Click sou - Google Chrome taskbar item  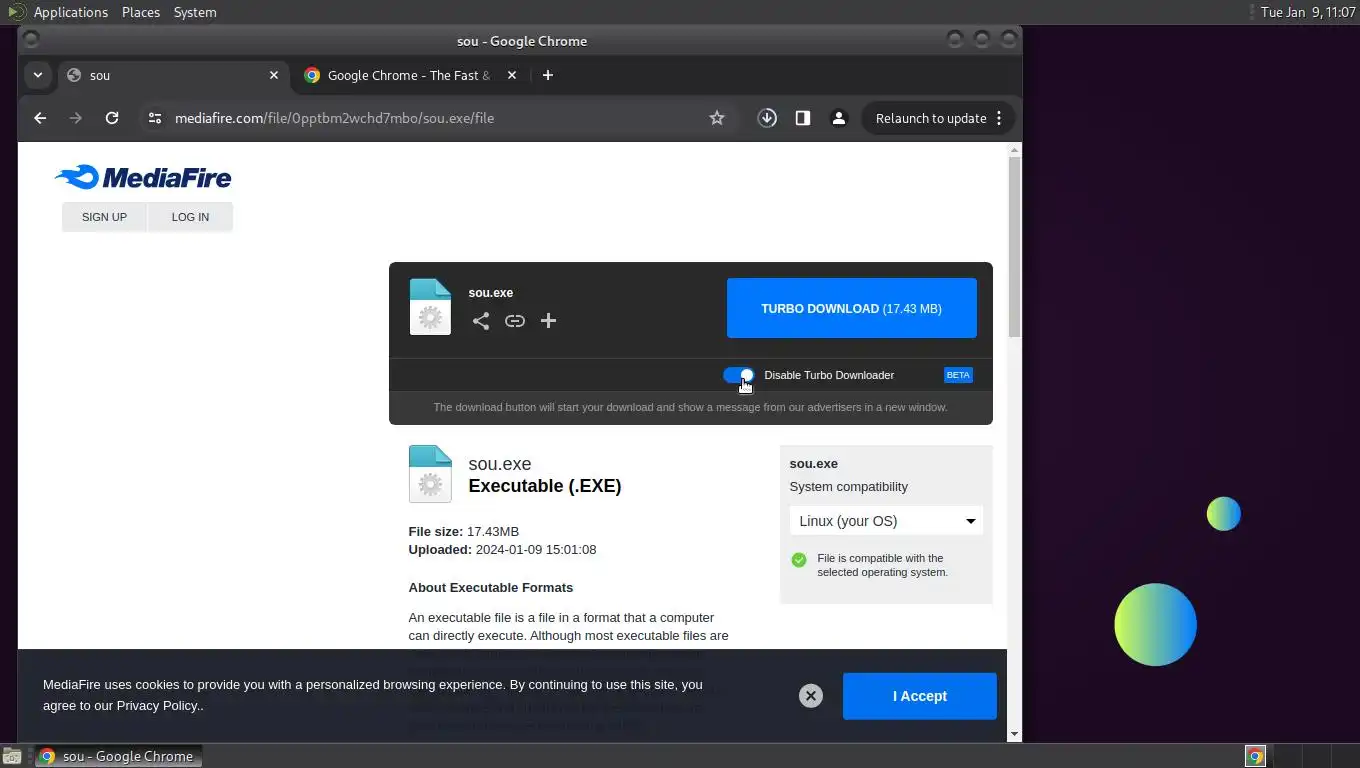119,756
